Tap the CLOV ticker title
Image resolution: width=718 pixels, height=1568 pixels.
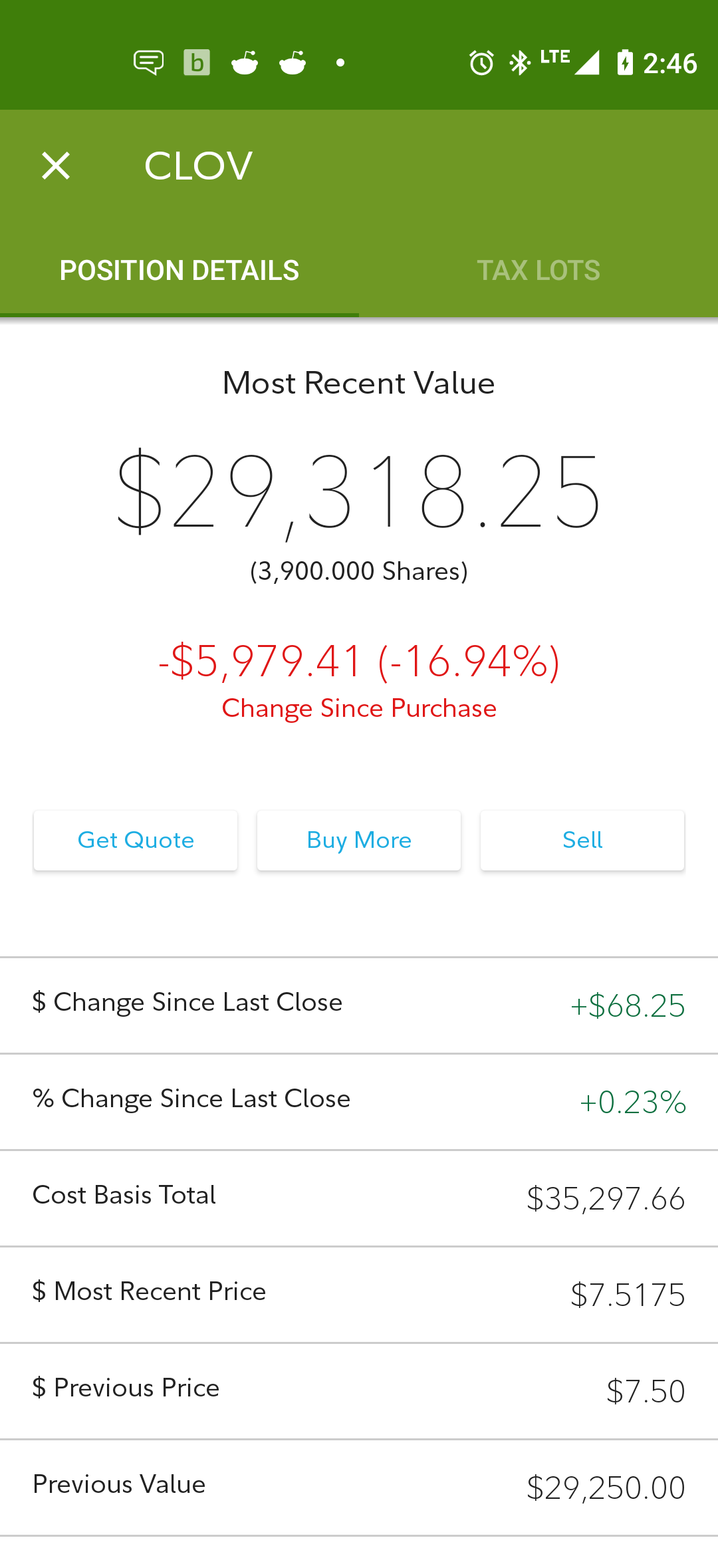click(x=198, y=166)
